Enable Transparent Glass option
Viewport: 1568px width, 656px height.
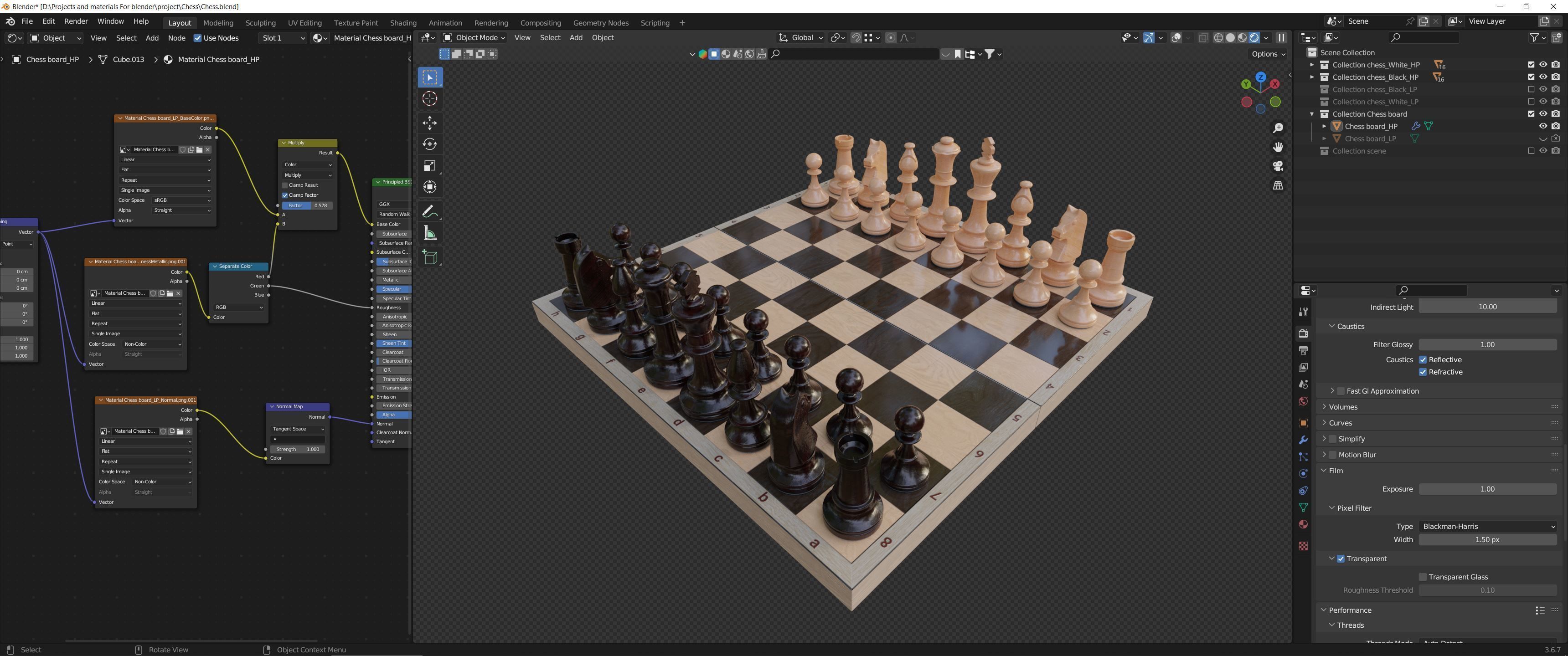(1423, 577)
